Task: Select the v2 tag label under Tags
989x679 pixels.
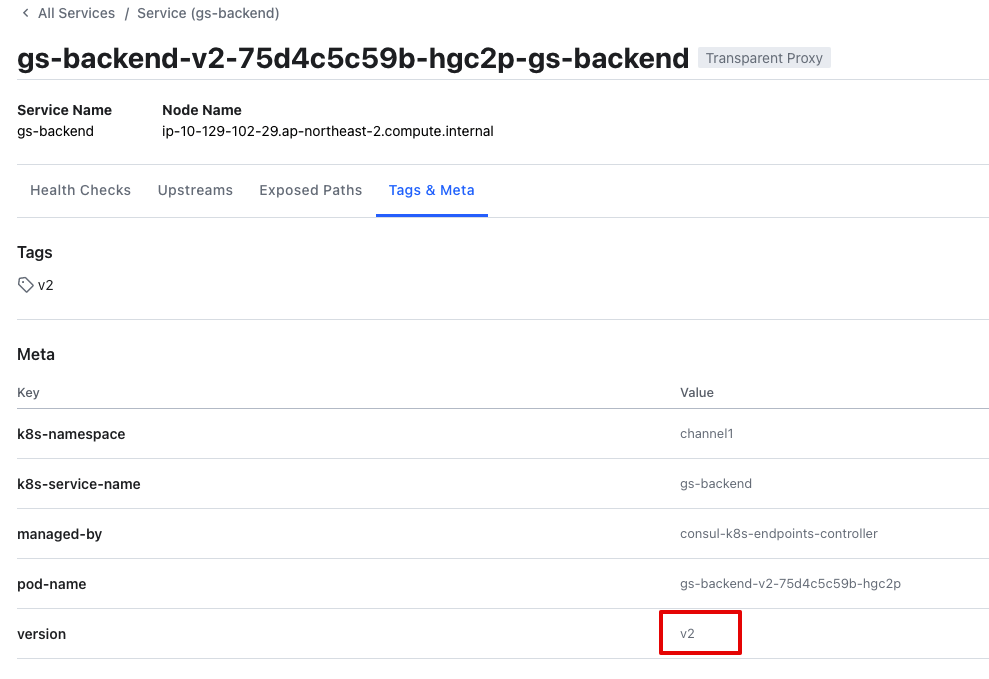Action: click(x=46, y=285)
